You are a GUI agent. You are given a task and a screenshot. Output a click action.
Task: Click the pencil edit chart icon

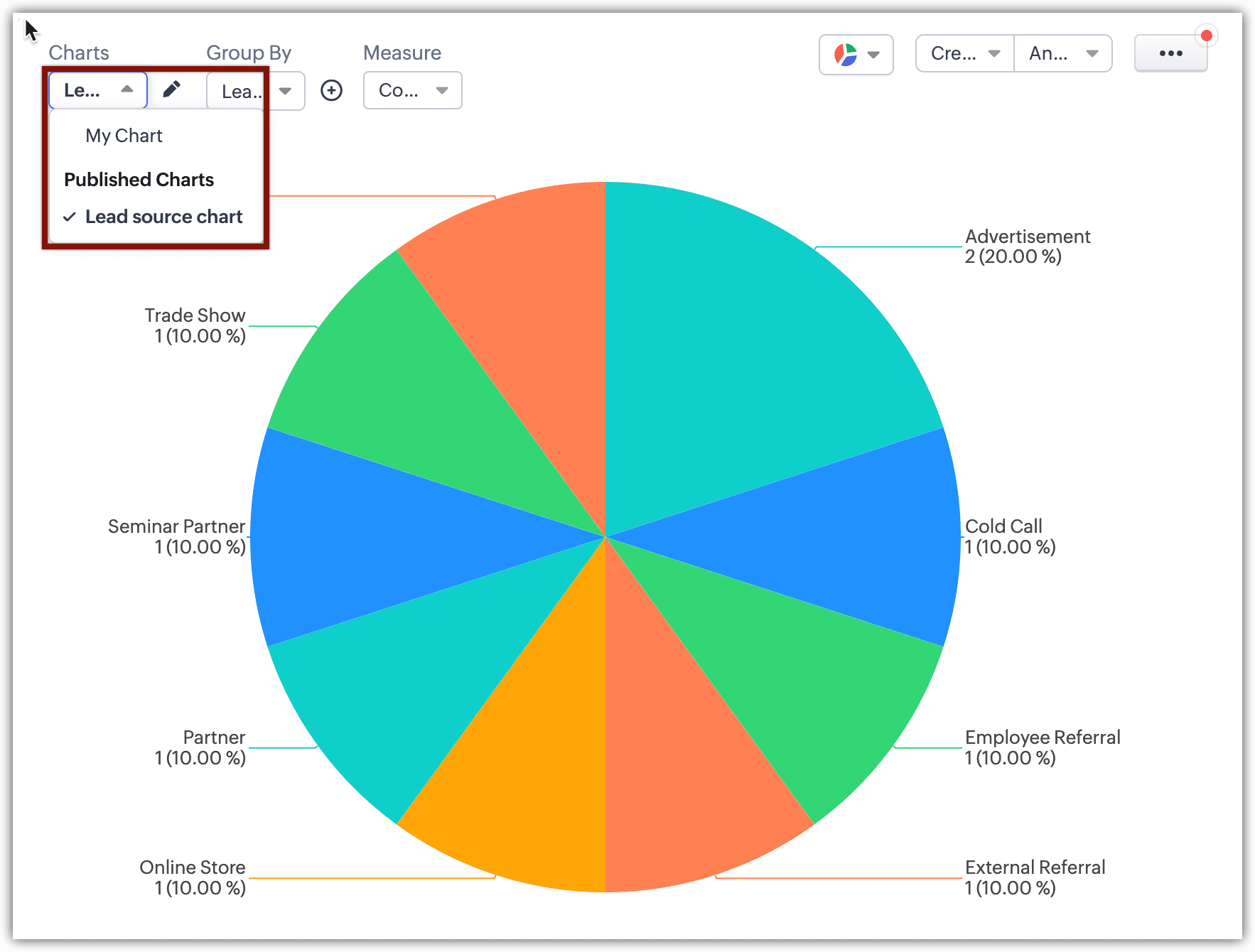point(171,90)
